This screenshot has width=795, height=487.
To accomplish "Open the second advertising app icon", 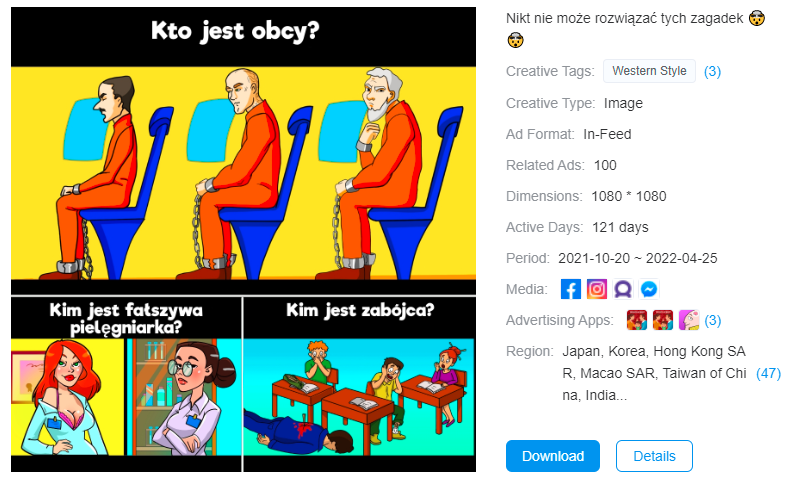I will 663,320.
